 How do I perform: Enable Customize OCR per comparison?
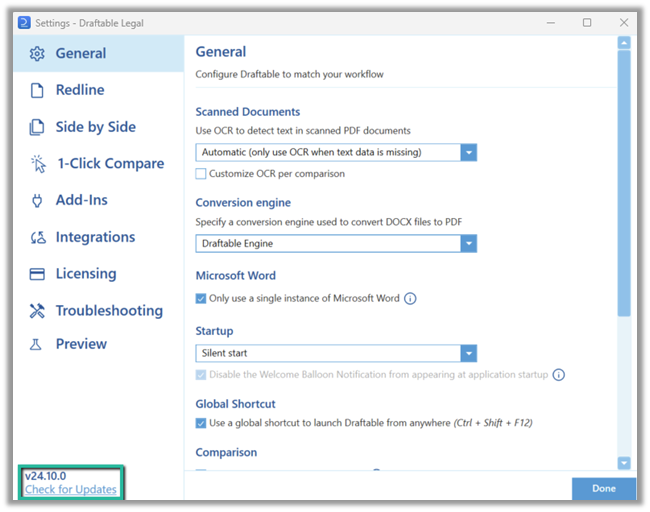201,174
